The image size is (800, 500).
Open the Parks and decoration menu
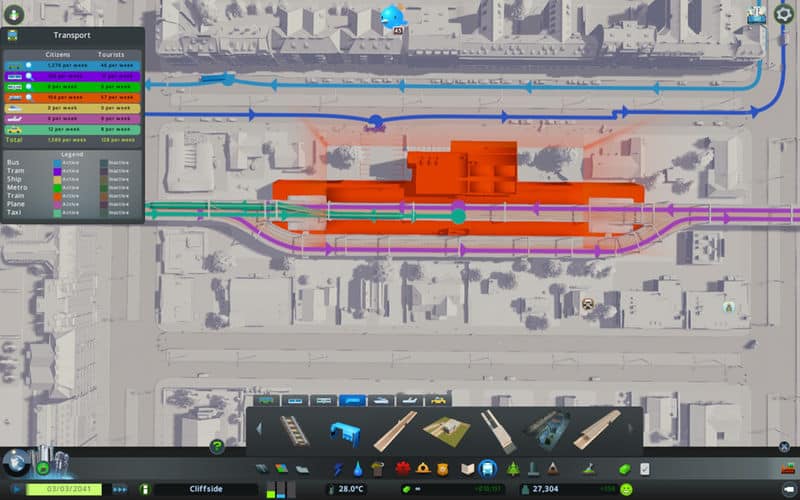point(514,468)
